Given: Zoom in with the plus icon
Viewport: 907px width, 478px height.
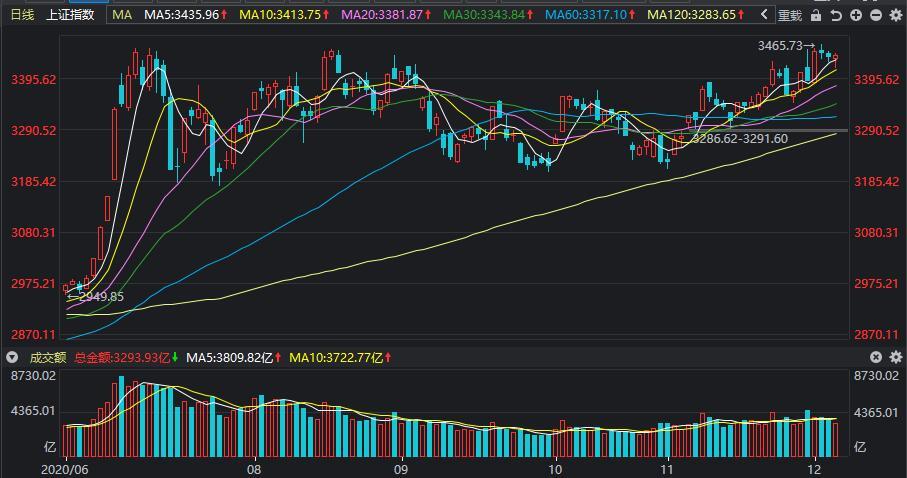Looking at the screenshot, I should 856,15.
